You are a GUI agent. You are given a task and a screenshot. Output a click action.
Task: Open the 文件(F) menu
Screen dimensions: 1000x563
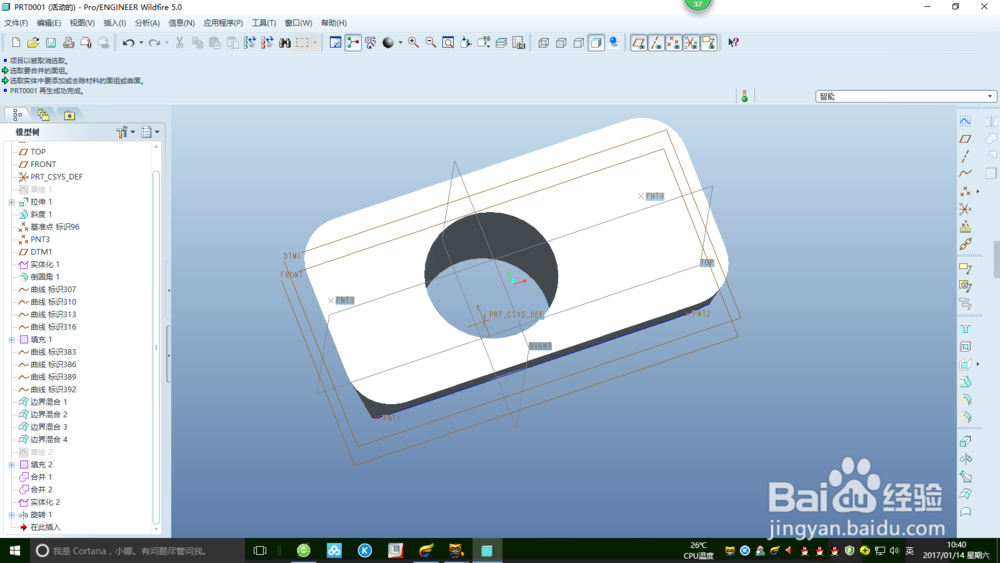[x=16, y=23]
